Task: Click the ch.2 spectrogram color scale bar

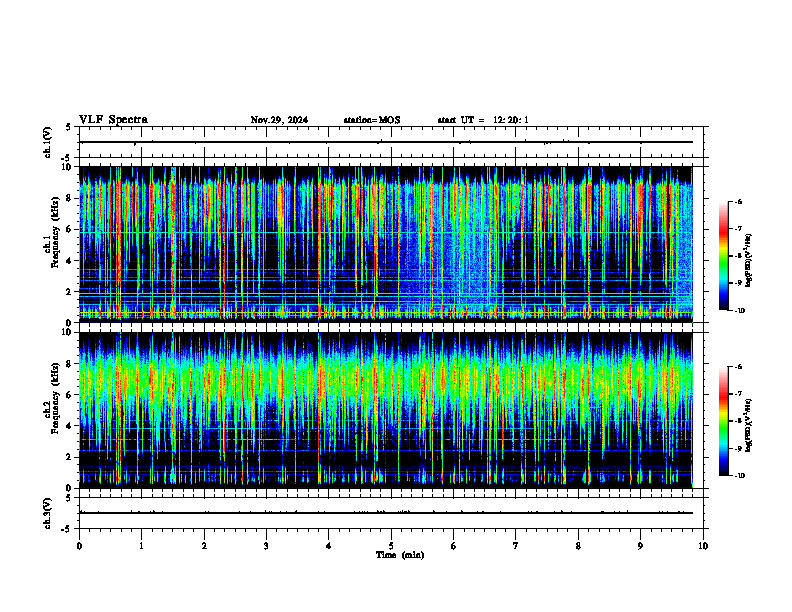Action: click(x=724, y=421)
